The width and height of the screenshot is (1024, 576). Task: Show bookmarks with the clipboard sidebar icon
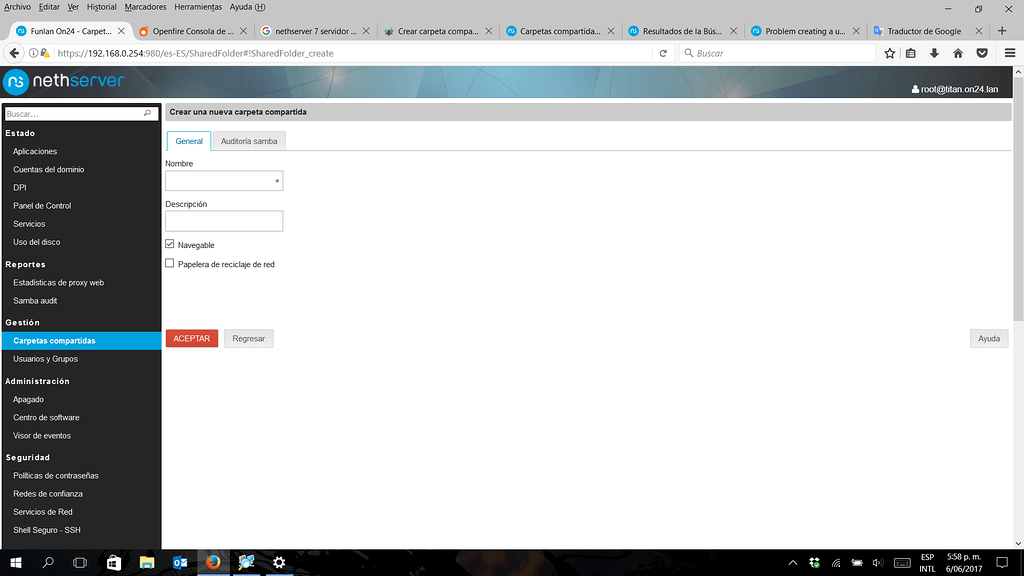pos(912,53)
